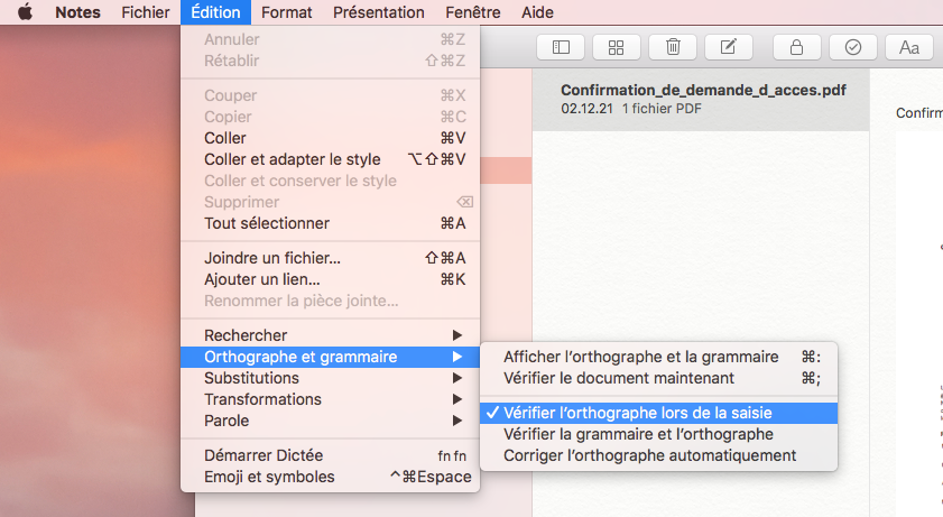943x517 pixels.
Task: Open the Format menu
Action: point(286,12)
